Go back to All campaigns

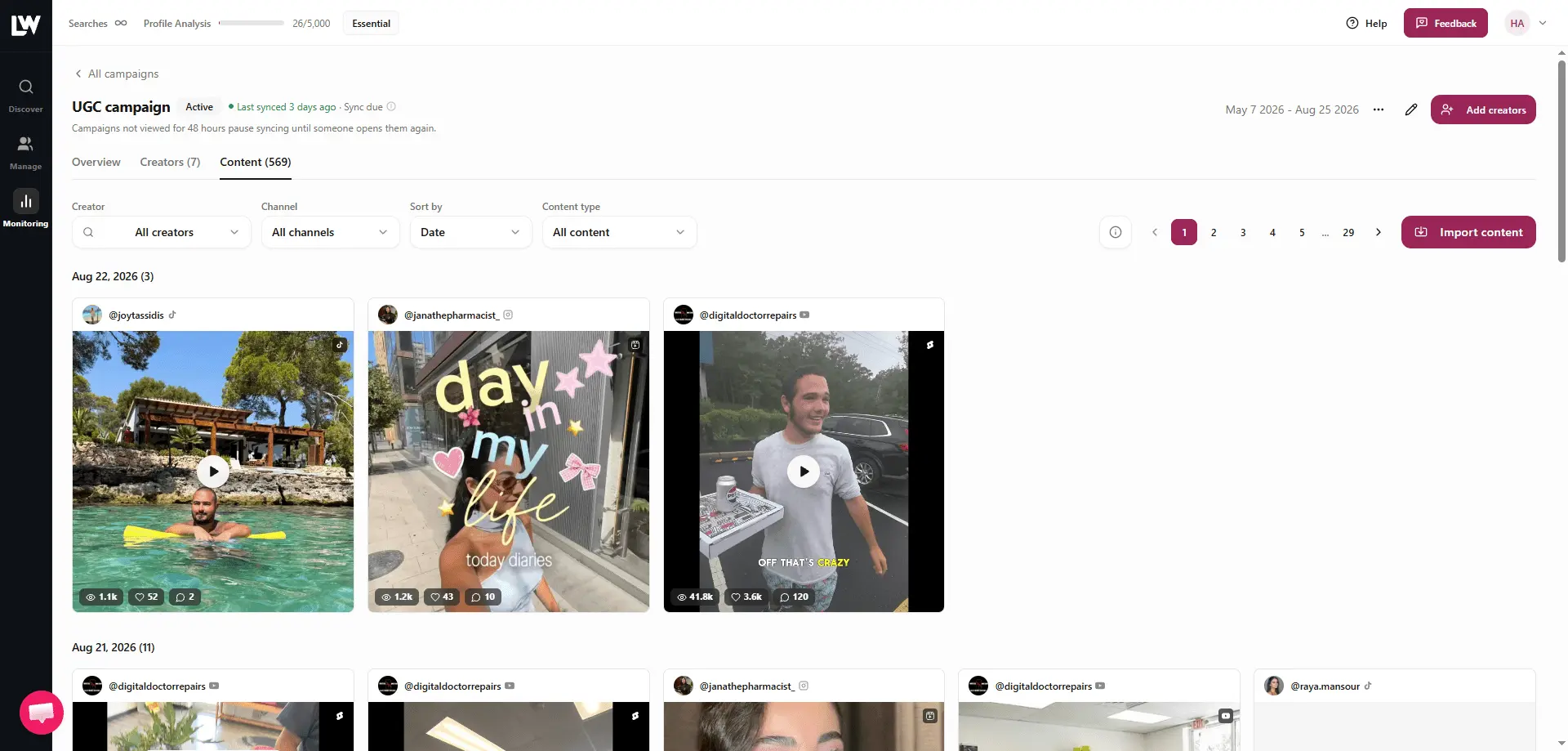(116, 74)
